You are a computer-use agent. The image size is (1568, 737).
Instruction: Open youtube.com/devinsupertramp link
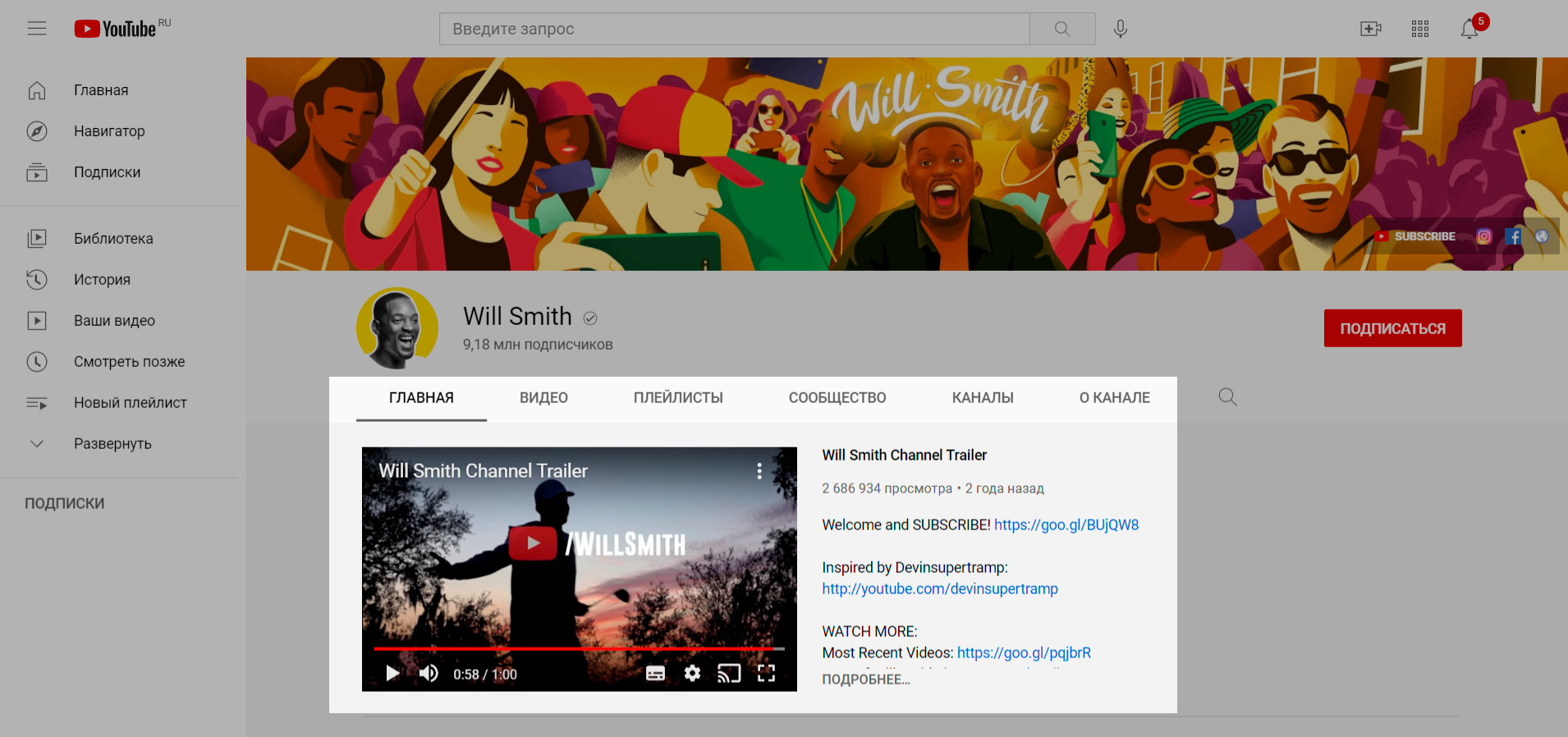tap(940, 589)
